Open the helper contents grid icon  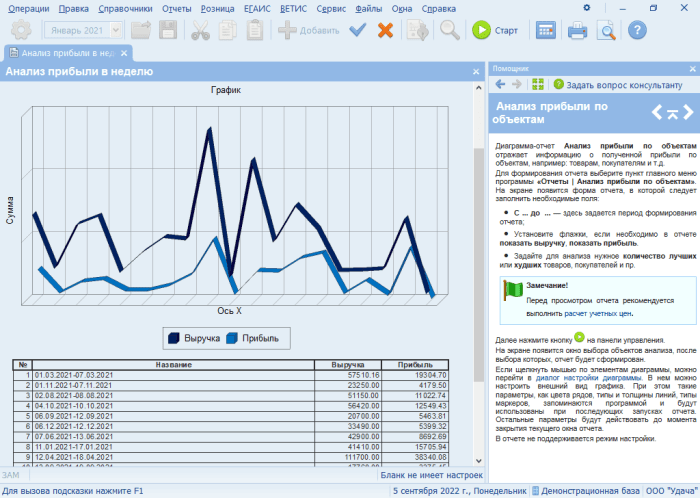coord(538,85)
